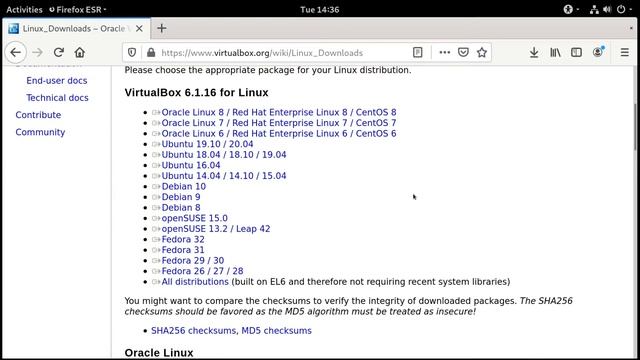Download Fedora 29 / 30 package
640x360 pixels.
click(x=193, y=261)
